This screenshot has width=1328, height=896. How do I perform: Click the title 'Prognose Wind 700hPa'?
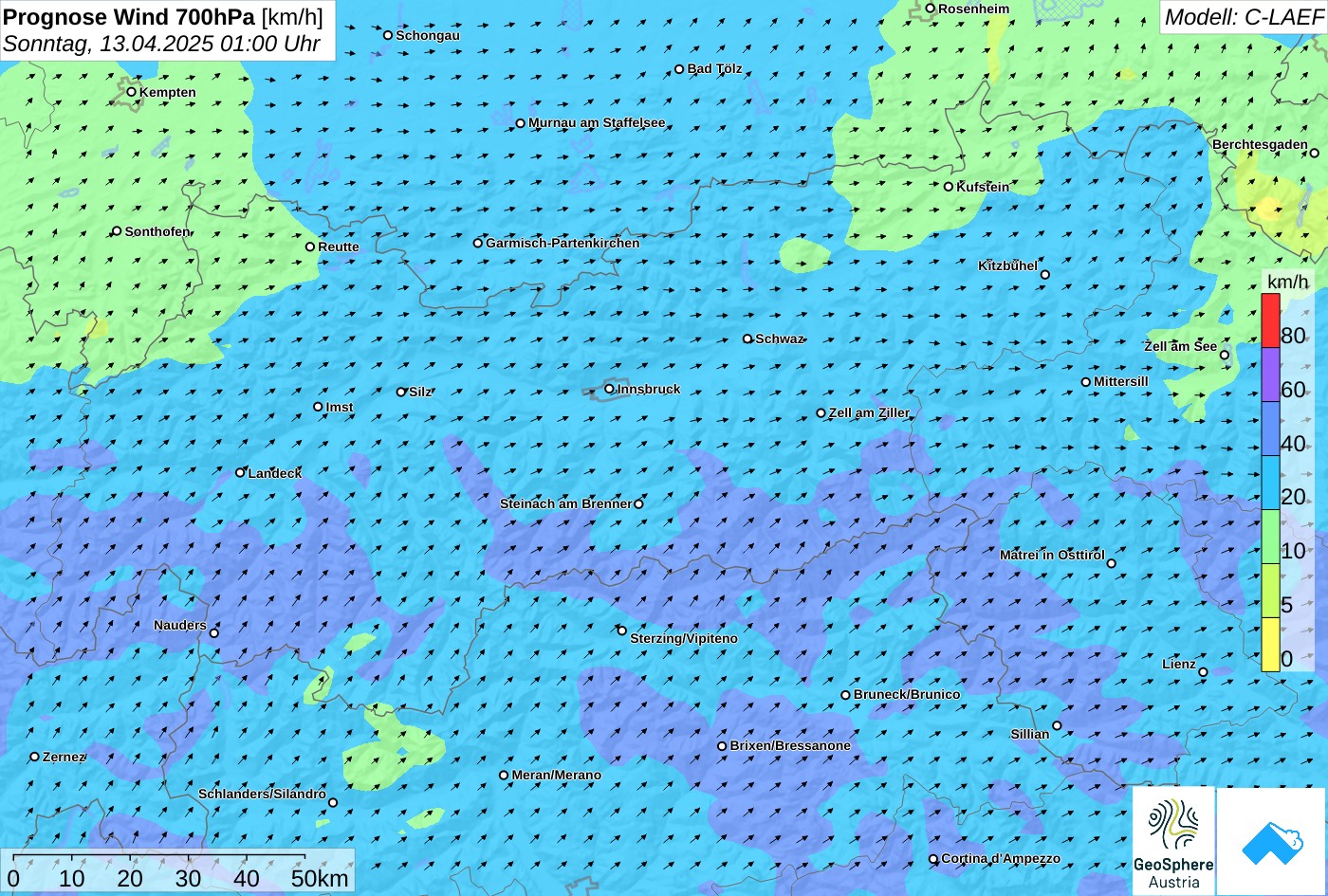pos(129,16)
